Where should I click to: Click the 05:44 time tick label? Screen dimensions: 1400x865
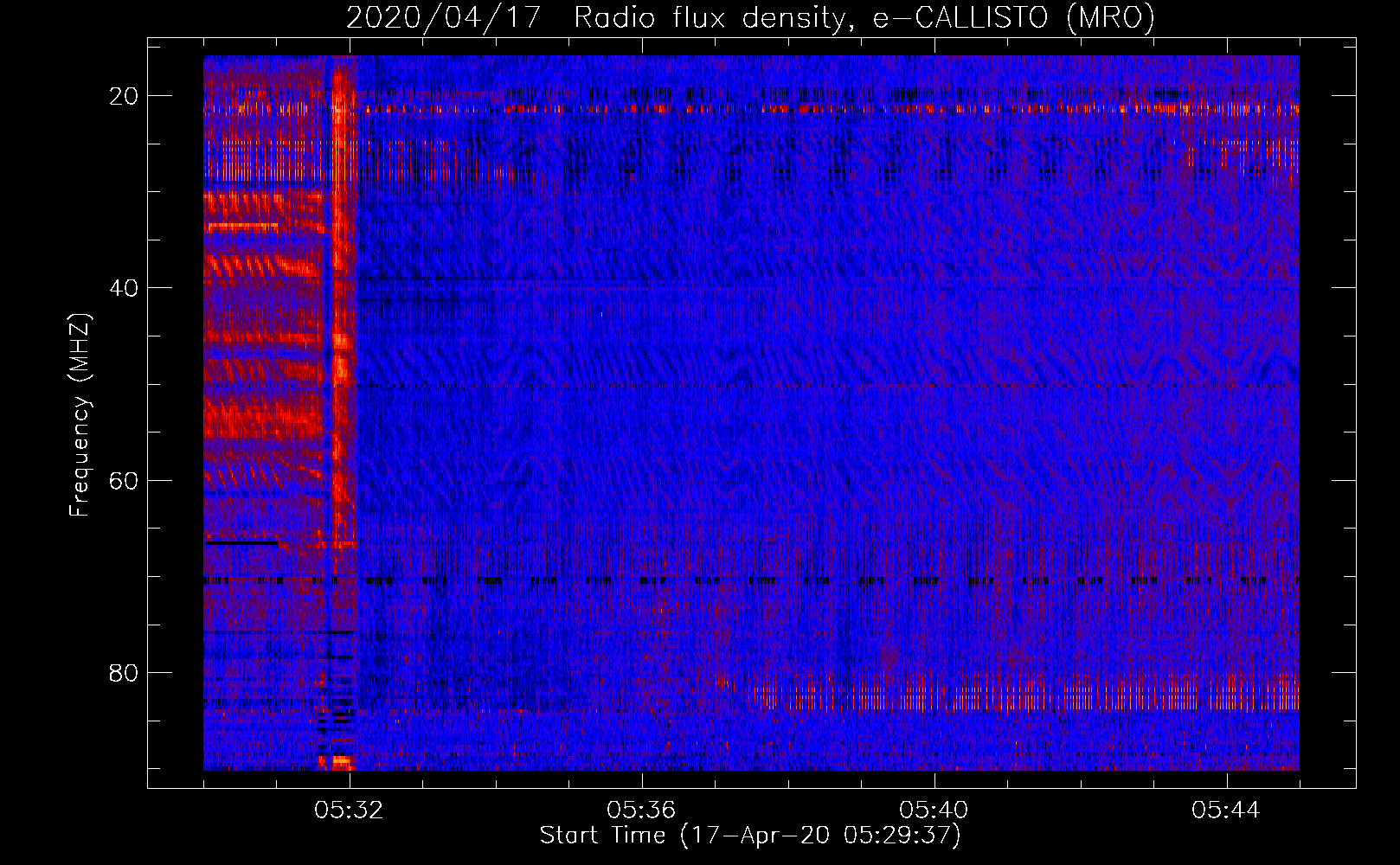pyautogui.click(x=1226, y=811)
